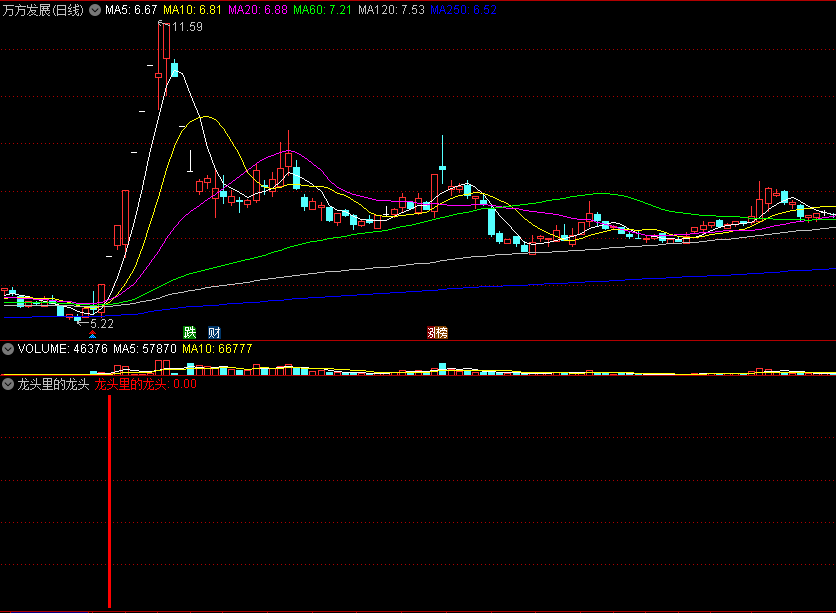Click the red-blue arrow signal marker under 5.22
This screenshot has width=836, height=613.
93,334
